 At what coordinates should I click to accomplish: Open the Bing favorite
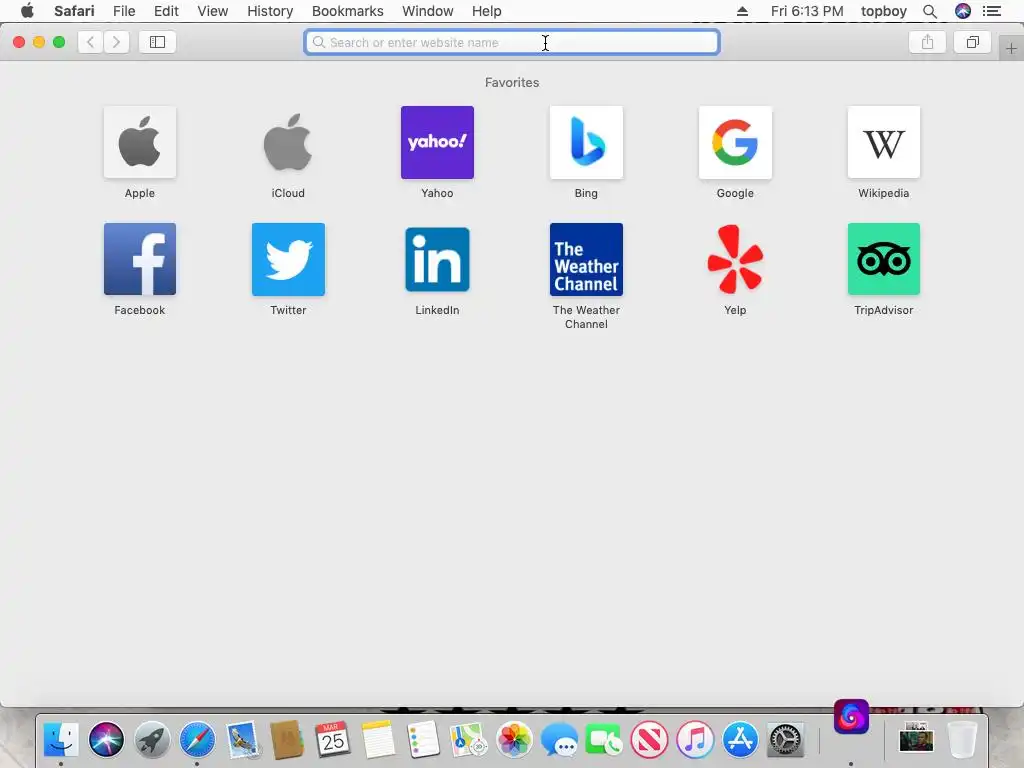586,142
